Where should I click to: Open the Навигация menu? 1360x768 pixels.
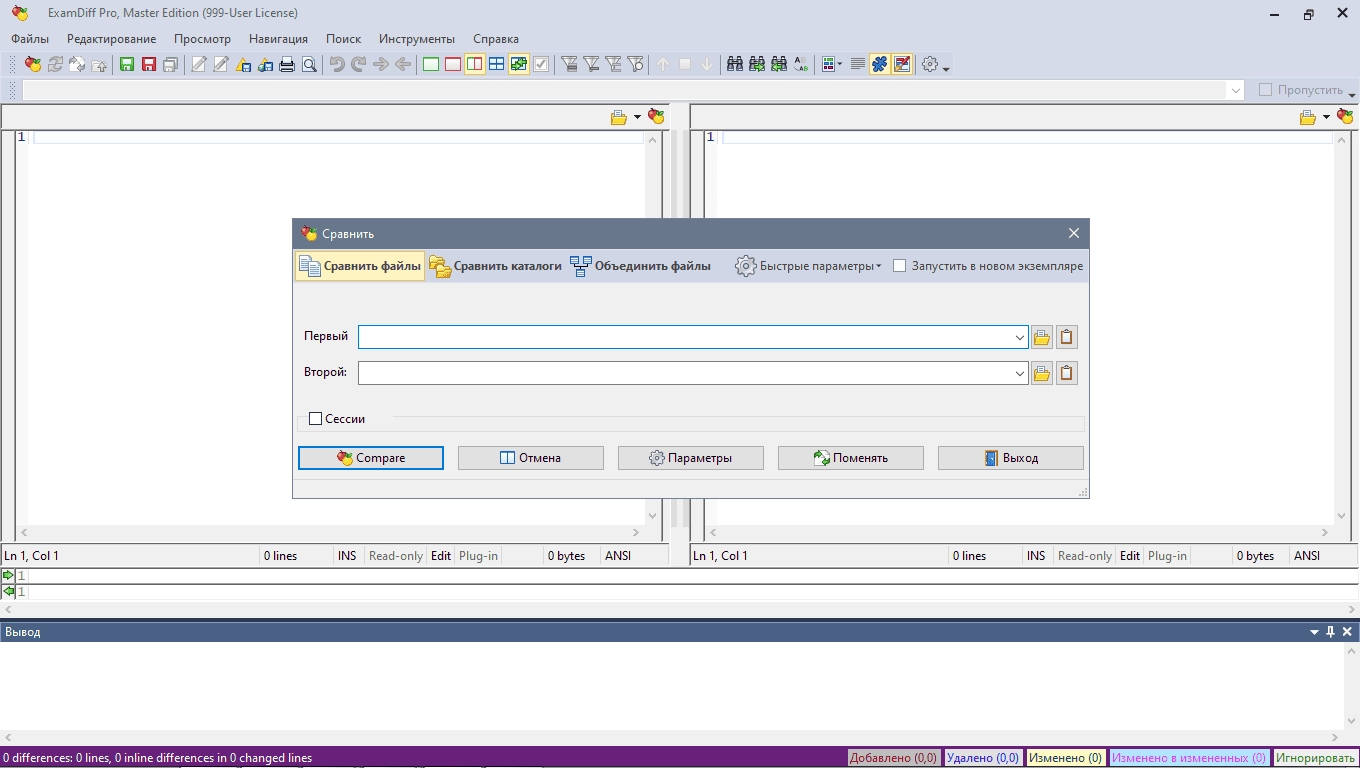click(x=278, y=39)
